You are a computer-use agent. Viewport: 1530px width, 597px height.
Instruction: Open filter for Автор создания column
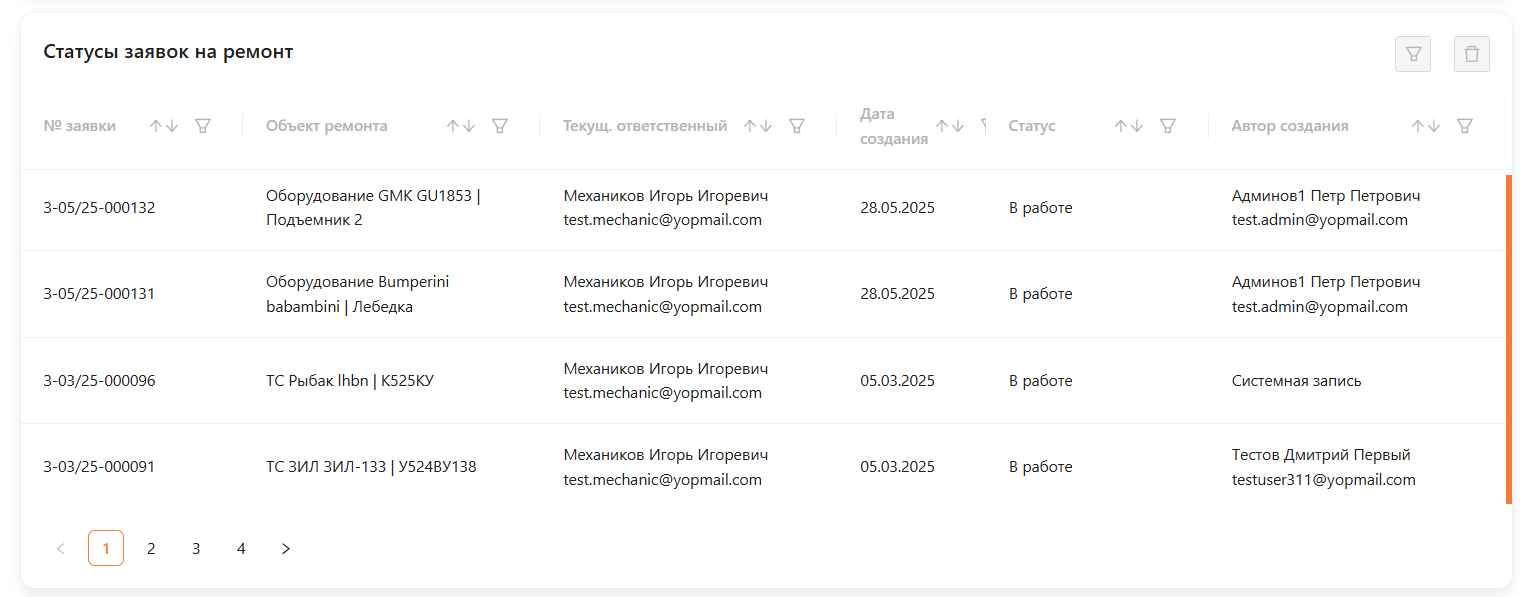pyautogui.click(x=1464, y=126)
